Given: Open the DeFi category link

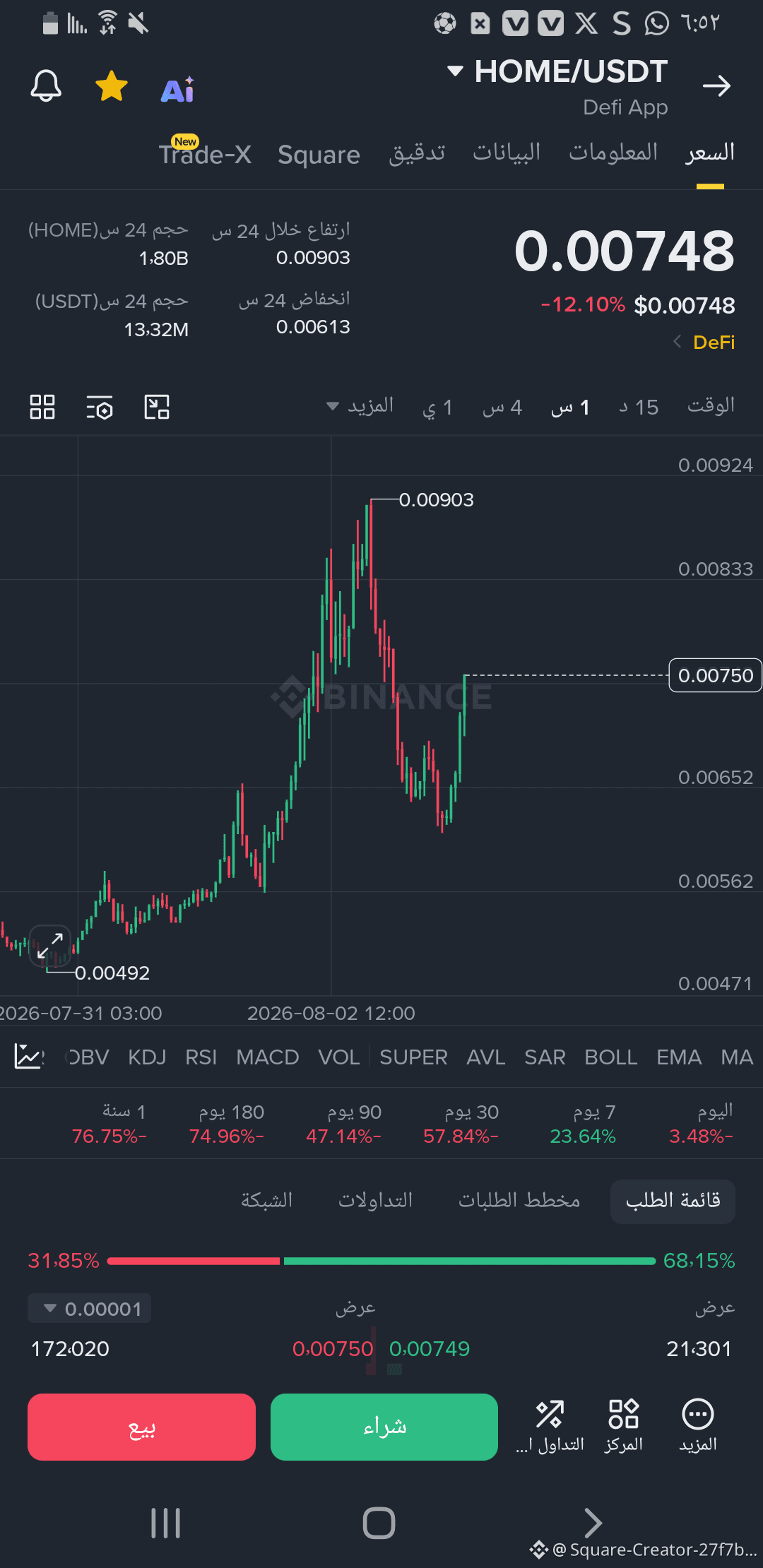Looking at the screenshot, I should pos(704,343).
